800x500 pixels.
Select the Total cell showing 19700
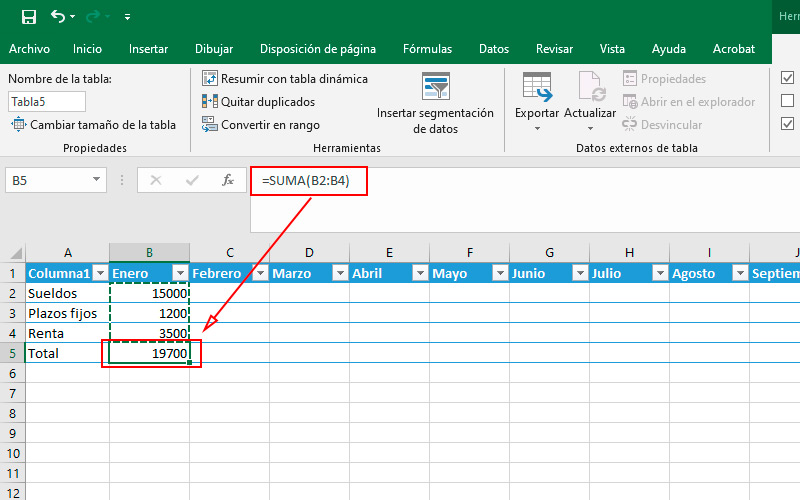coord(150,354)
